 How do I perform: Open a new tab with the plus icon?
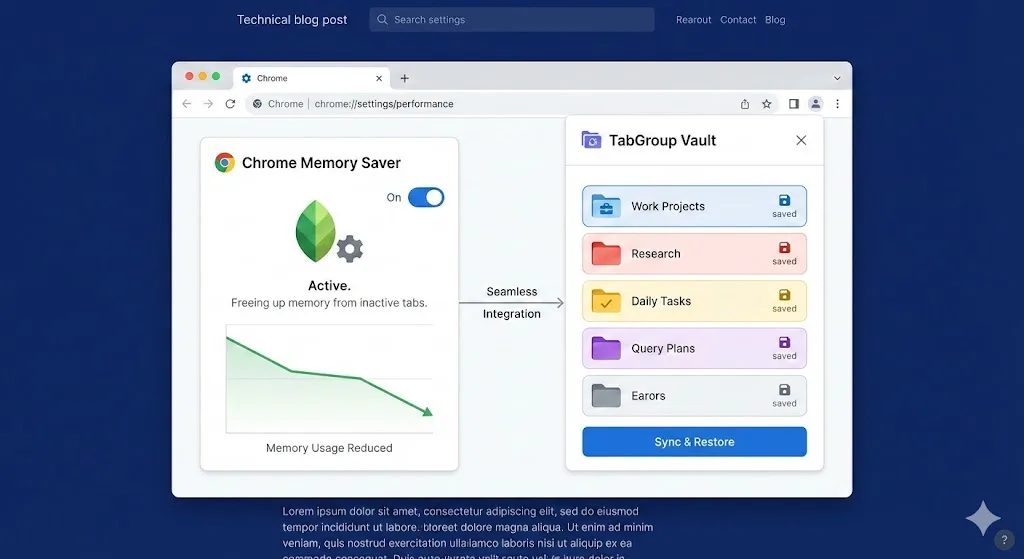(x=404, y=78)
